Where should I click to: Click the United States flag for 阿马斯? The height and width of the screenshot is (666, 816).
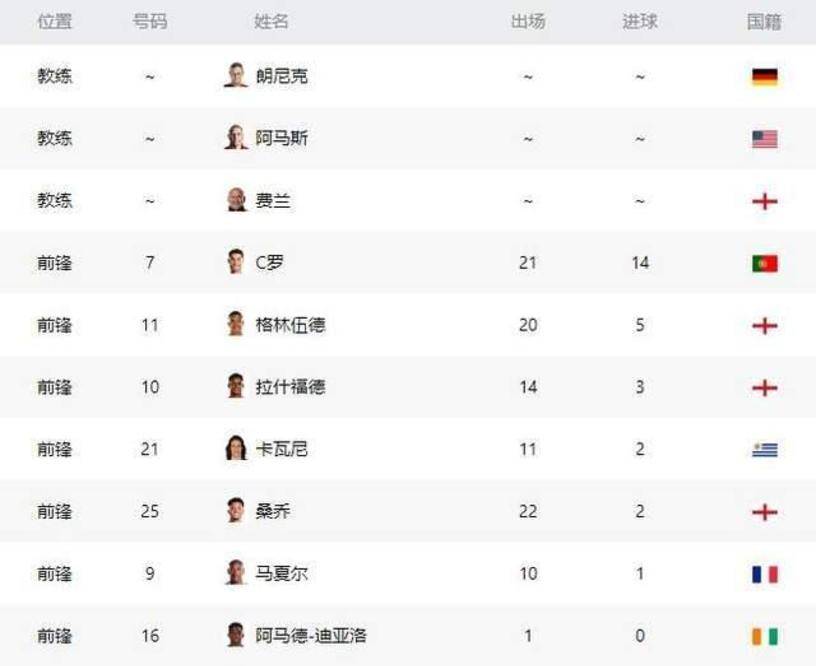coord(764,139)
